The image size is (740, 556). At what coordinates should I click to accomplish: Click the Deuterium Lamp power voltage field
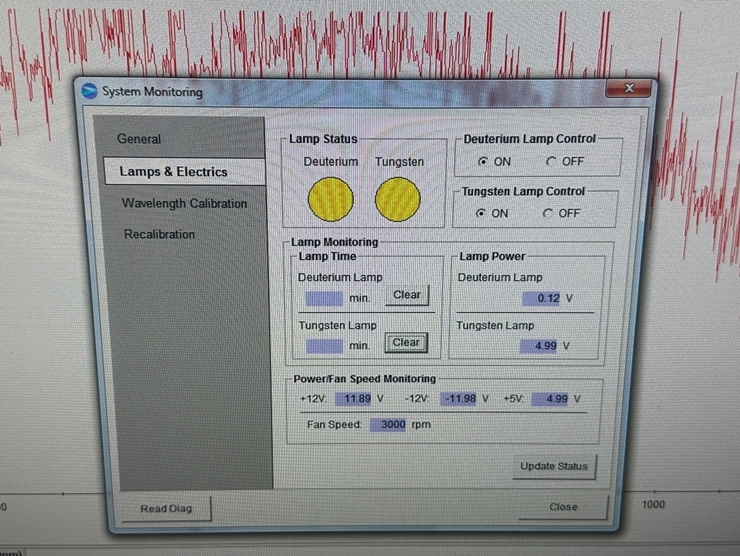click(541, 298)
